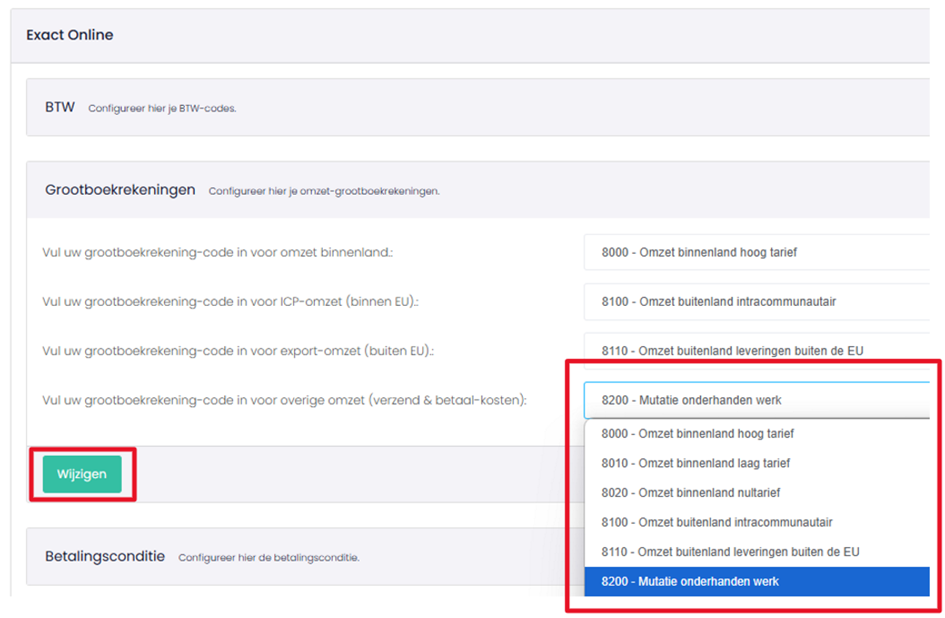Image resolution: width=945 pixels, height=618 pixels.
Task: Click the Exact Online panel title
Action: click(70, 35)
